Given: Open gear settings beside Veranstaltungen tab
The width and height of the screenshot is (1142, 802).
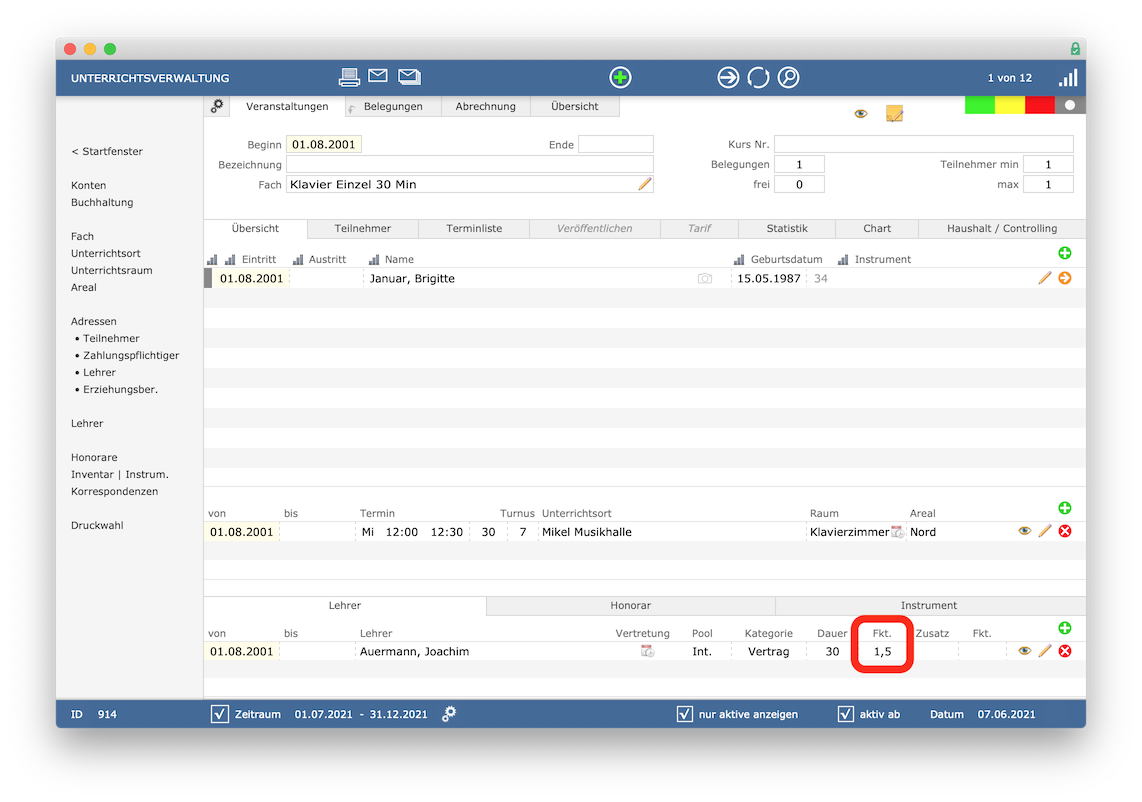Looking at the screenshot, I should tap(217, 106).
